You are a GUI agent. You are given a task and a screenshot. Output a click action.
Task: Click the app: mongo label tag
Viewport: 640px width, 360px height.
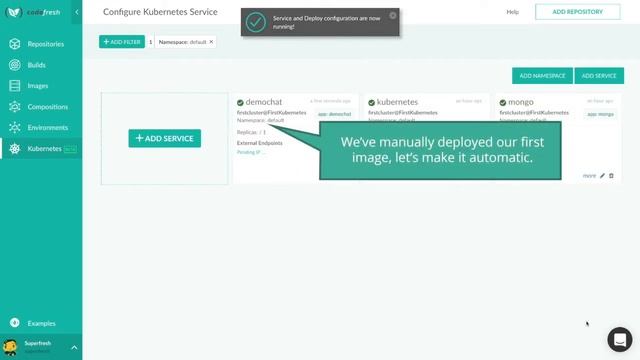click(600, 114)
